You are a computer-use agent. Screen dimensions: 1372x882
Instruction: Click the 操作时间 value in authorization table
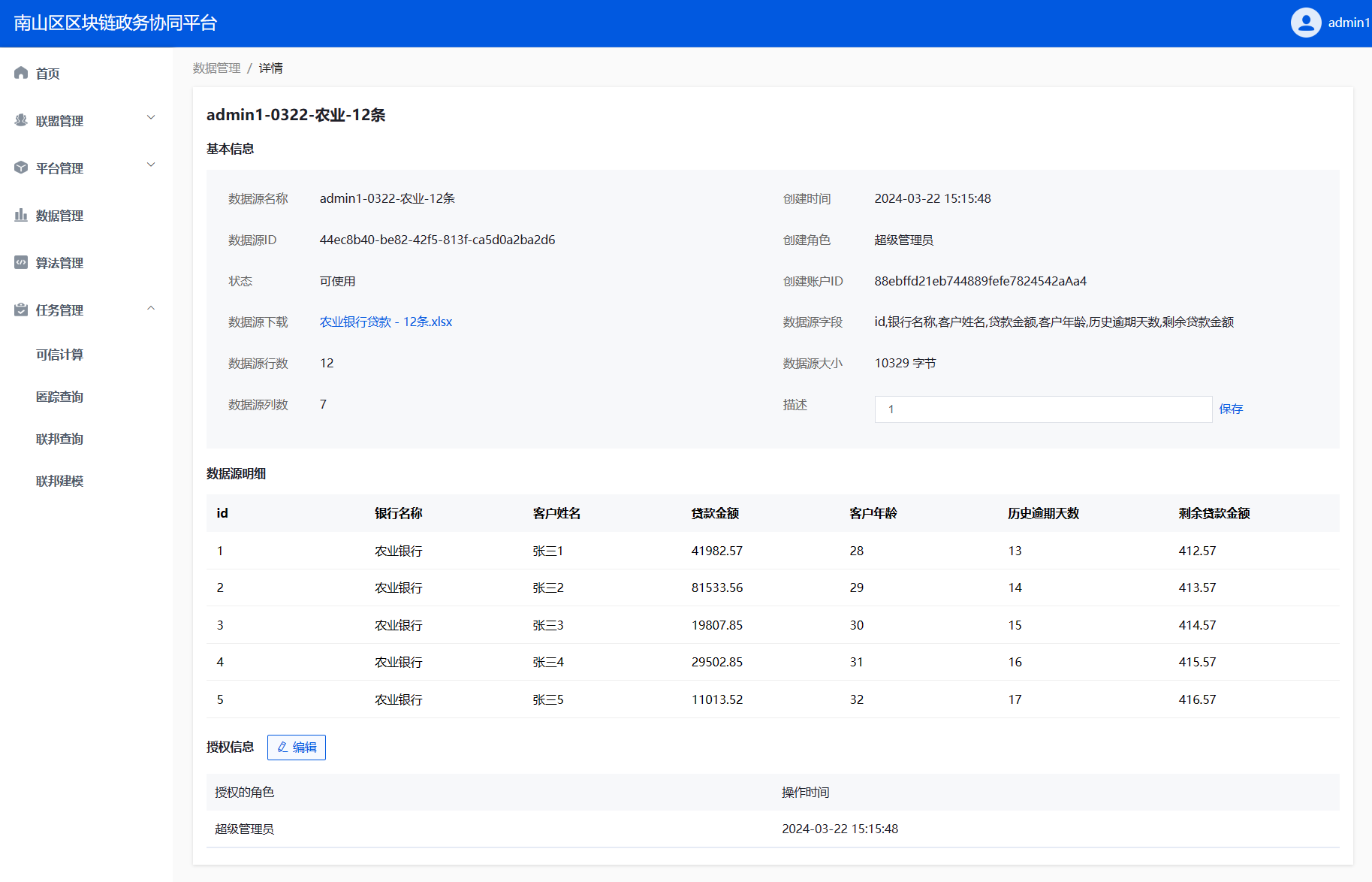pyautogui.click(x=840, y=829)
